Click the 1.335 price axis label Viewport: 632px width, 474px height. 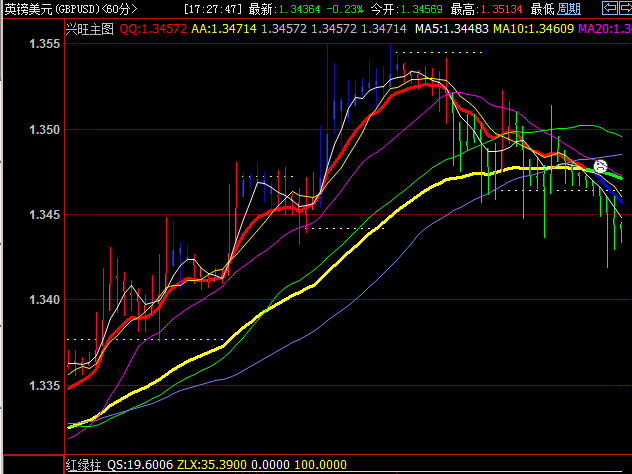pos(44,385)
